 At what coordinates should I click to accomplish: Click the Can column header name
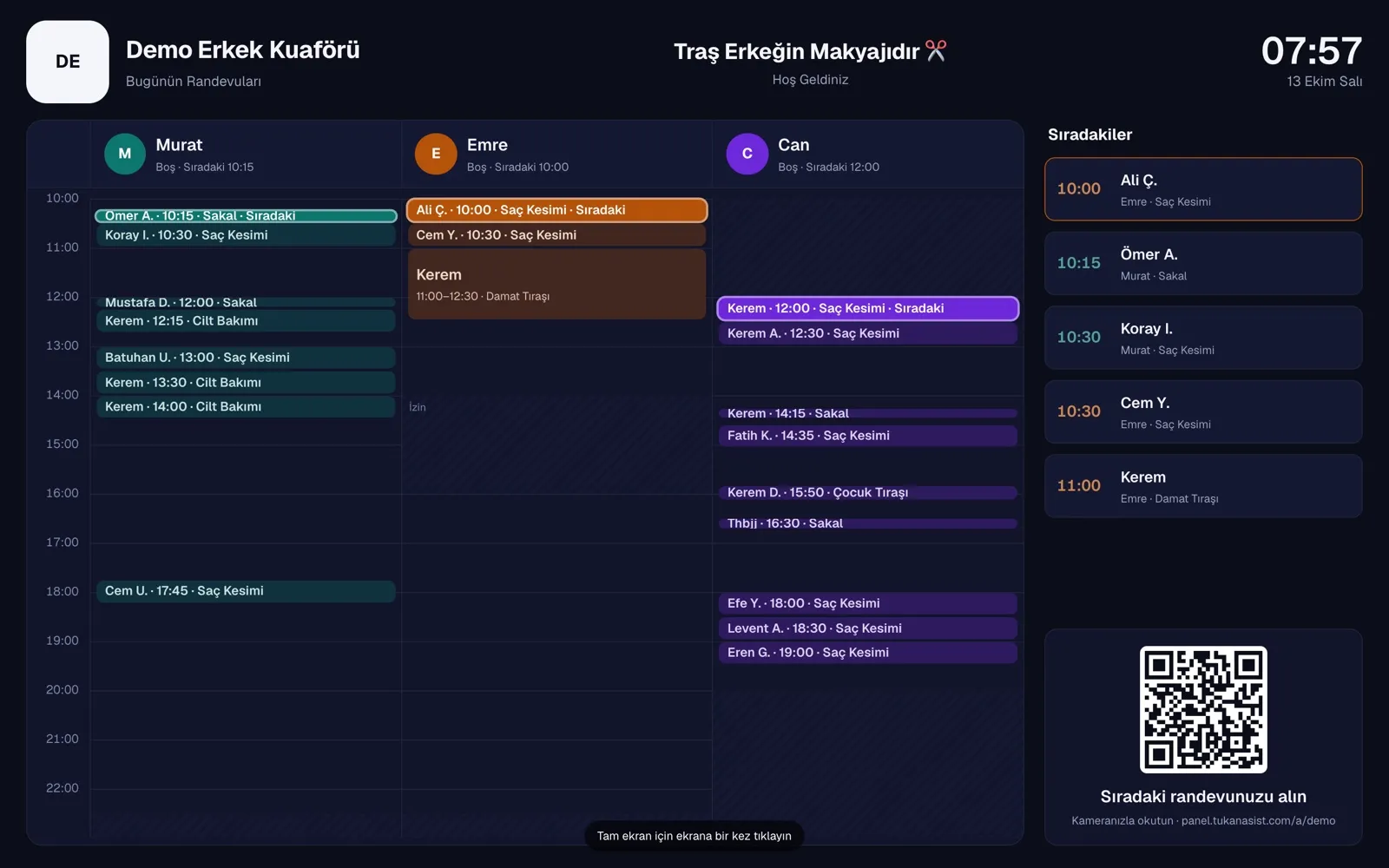click(x=793, y=145)
